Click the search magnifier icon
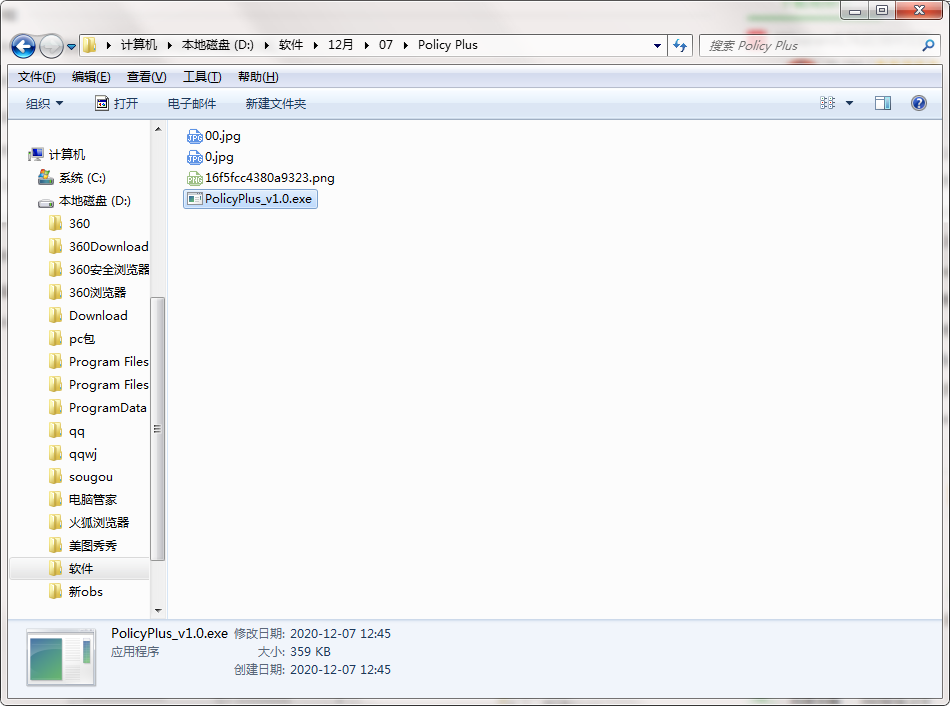Image resolution: width=950 pixels, height=706 pixels. coord(928,45)
